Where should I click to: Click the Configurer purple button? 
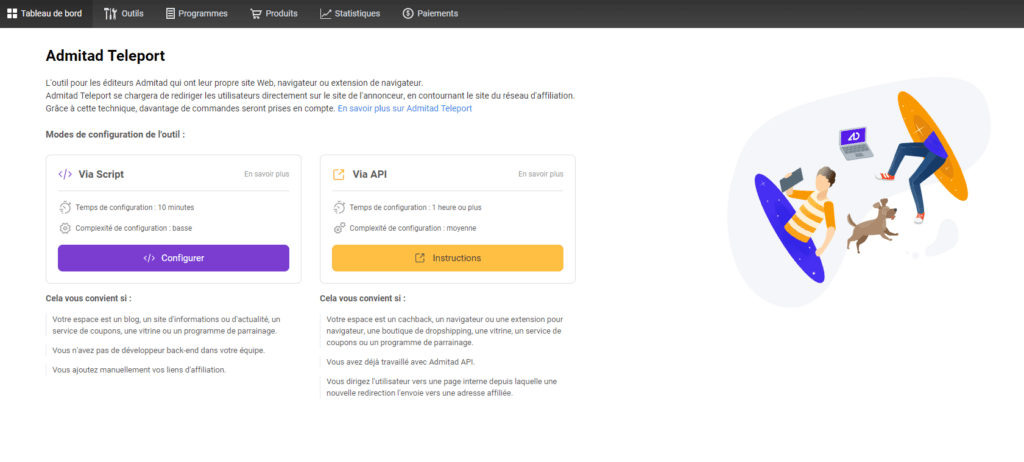pos(174,258)
